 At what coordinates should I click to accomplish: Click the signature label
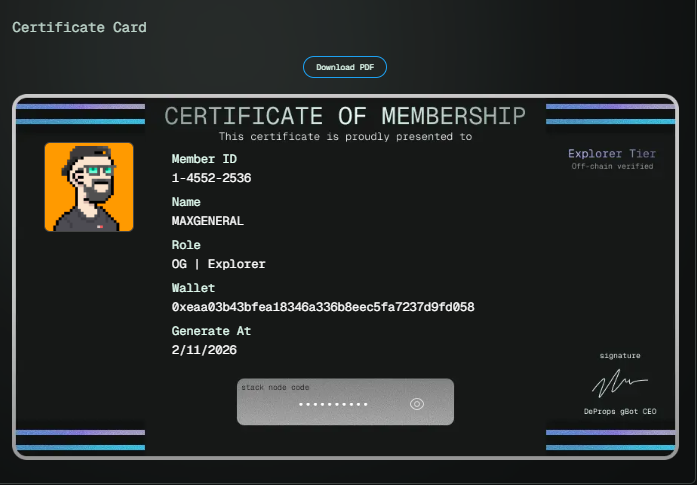coord(620,356)
